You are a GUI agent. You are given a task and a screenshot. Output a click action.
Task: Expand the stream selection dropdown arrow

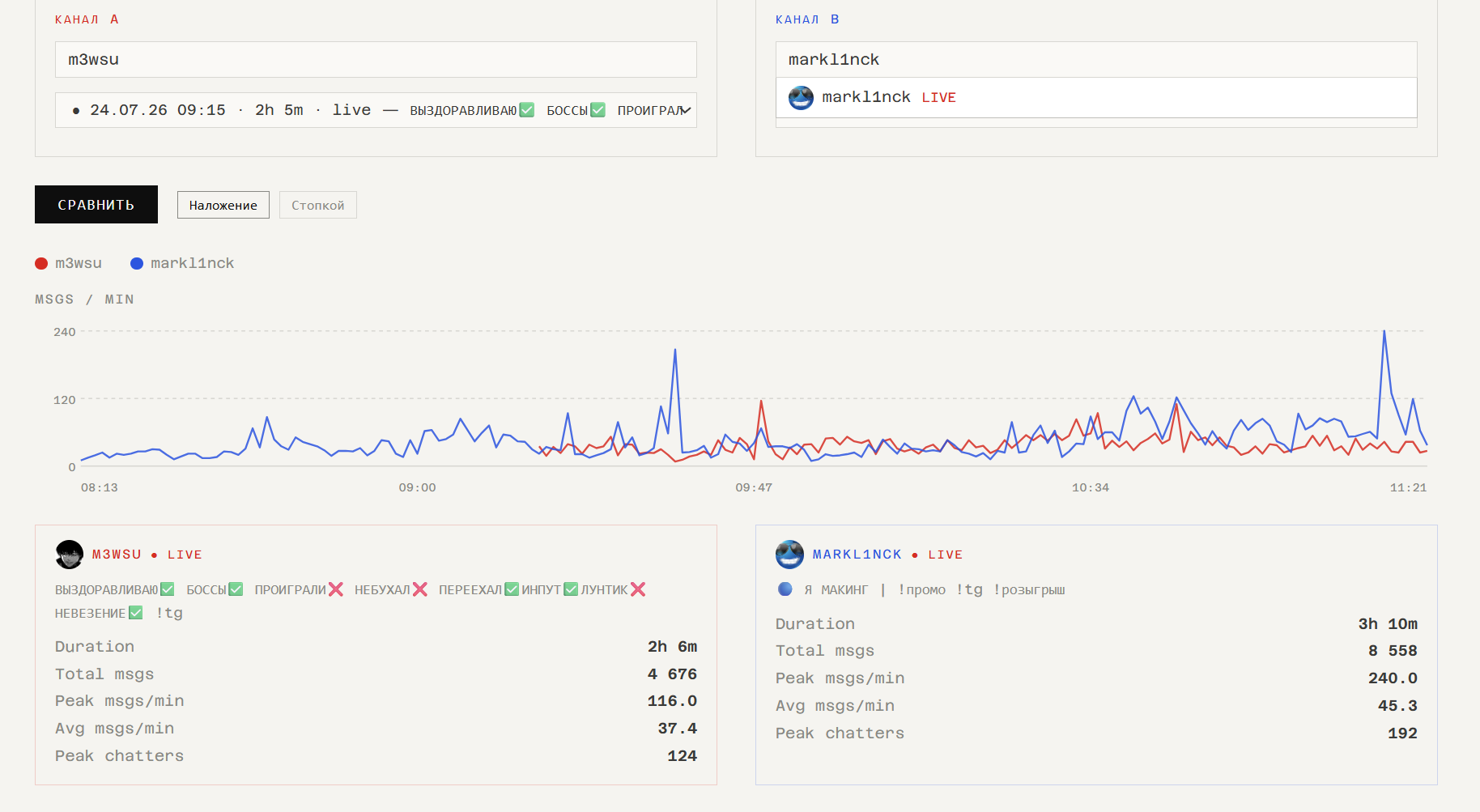click(x=686, y=110)
